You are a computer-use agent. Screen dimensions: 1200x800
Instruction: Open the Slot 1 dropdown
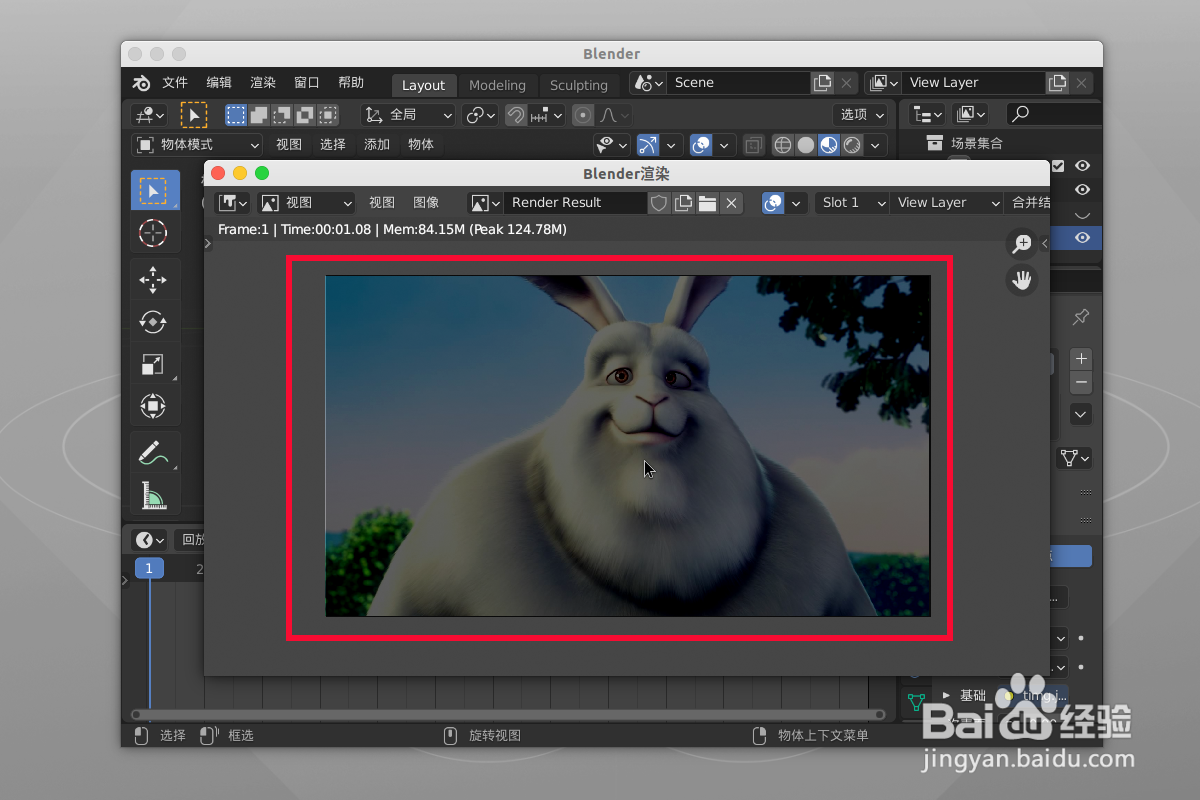(852, 203)
